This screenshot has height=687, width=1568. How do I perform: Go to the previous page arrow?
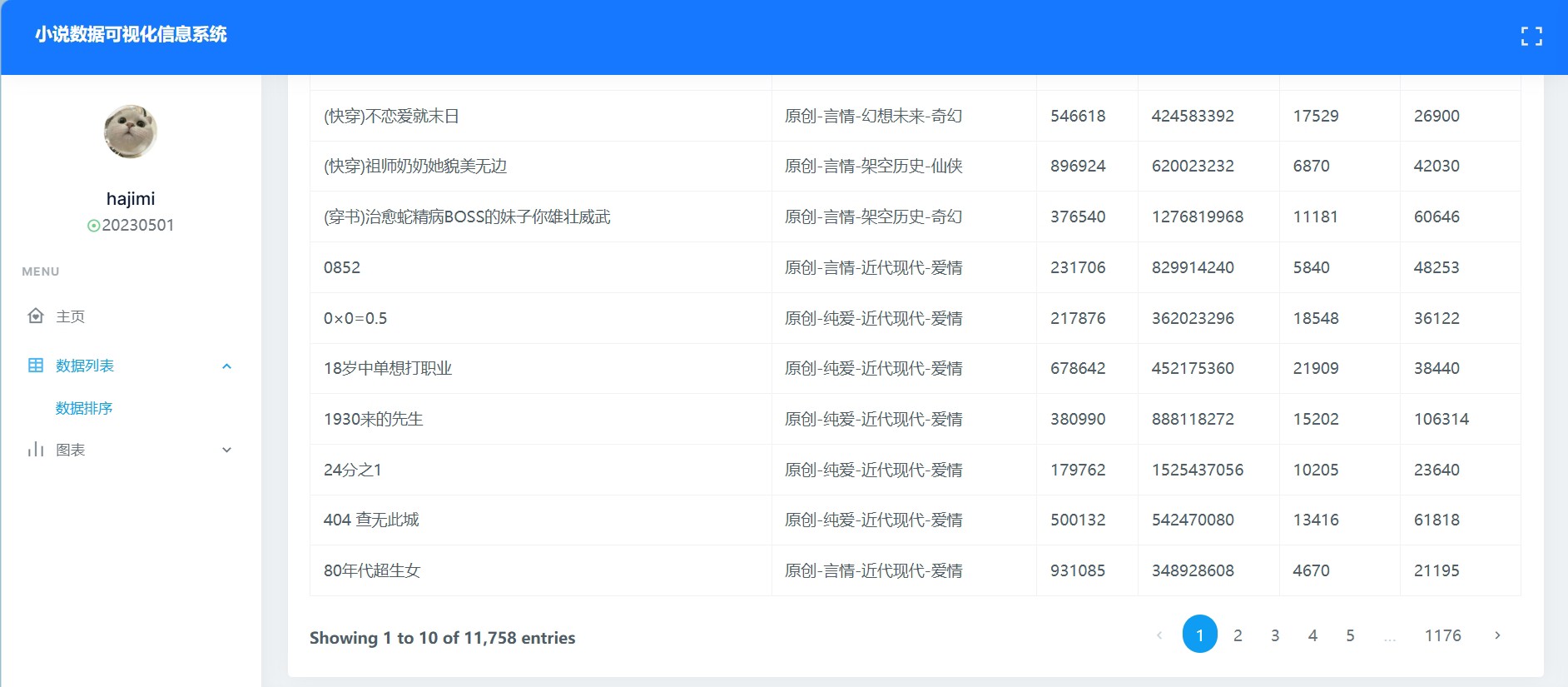(x=1159, y=635)
